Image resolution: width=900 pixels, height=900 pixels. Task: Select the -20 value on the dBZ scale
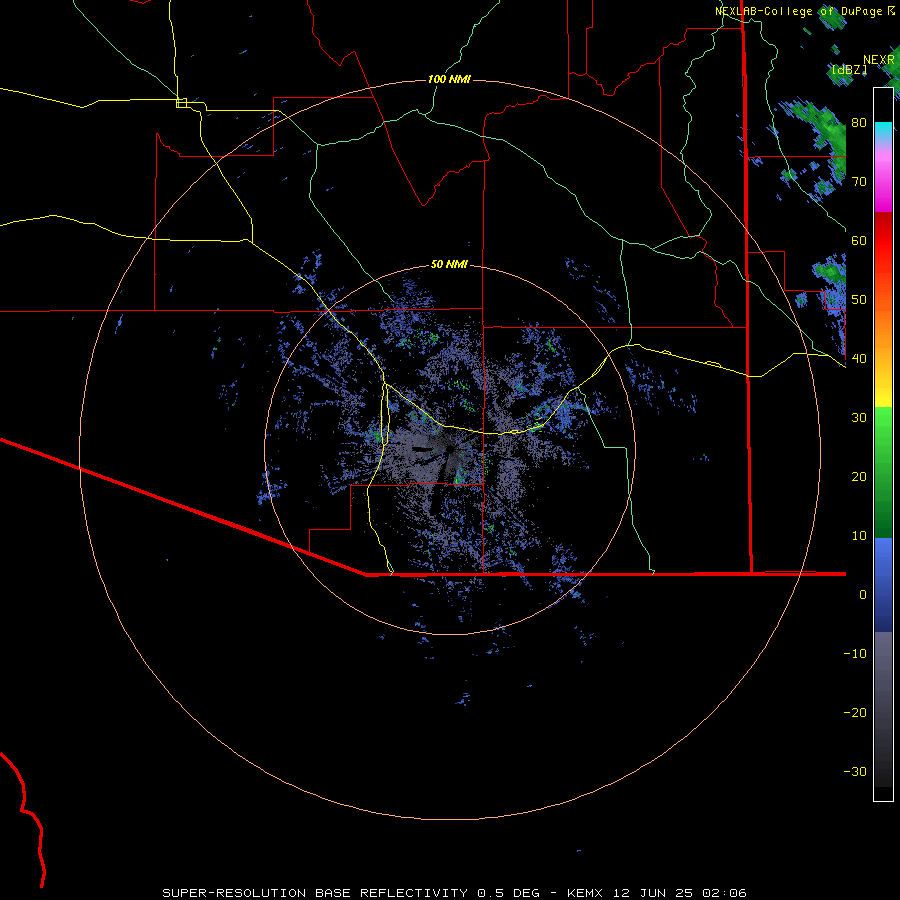pyautogui.click(x=855, y=713)
